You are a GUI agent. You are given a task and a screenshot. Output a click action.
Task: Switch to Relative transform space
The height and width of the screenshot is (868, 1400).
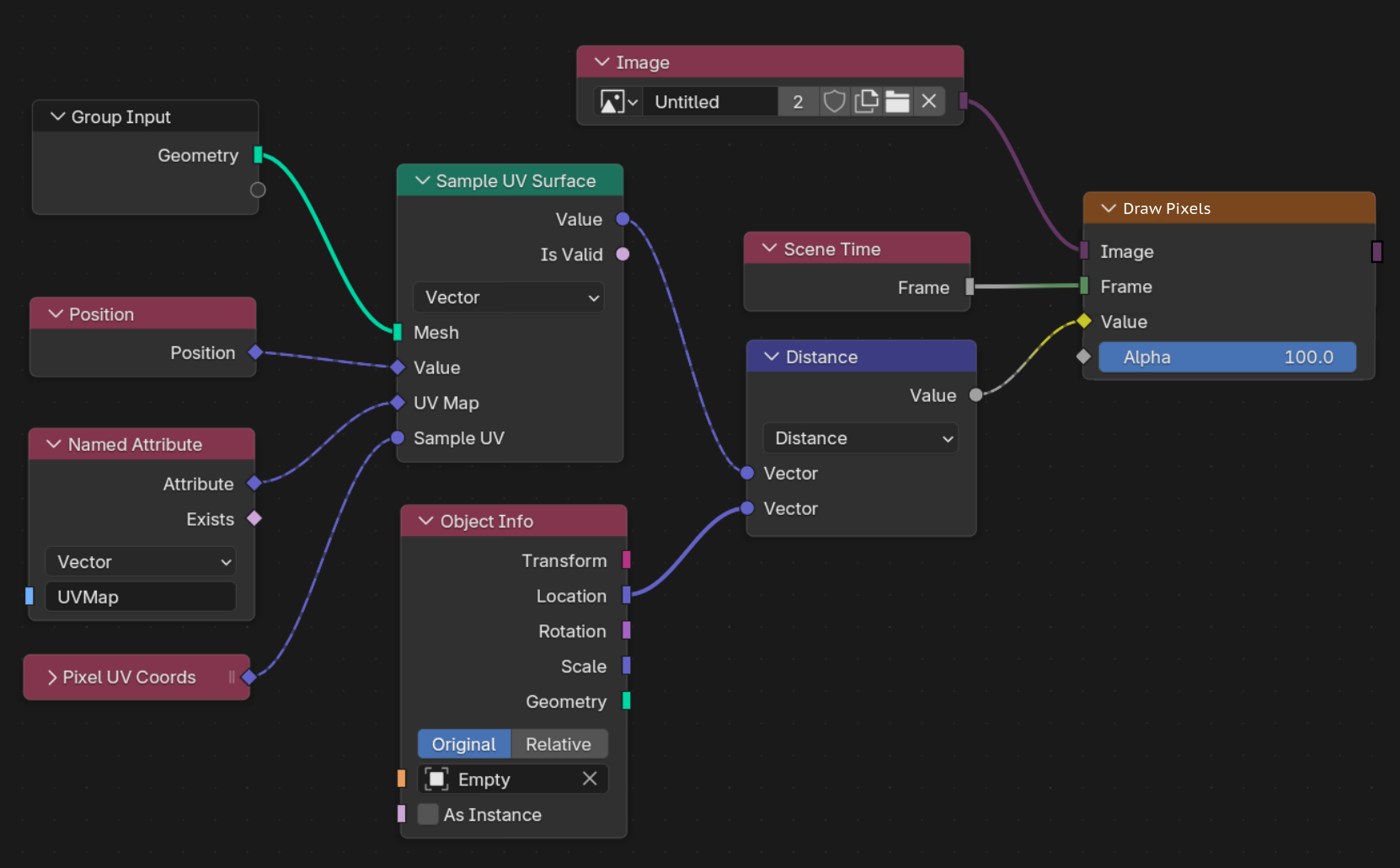click(x=558, y=744)
